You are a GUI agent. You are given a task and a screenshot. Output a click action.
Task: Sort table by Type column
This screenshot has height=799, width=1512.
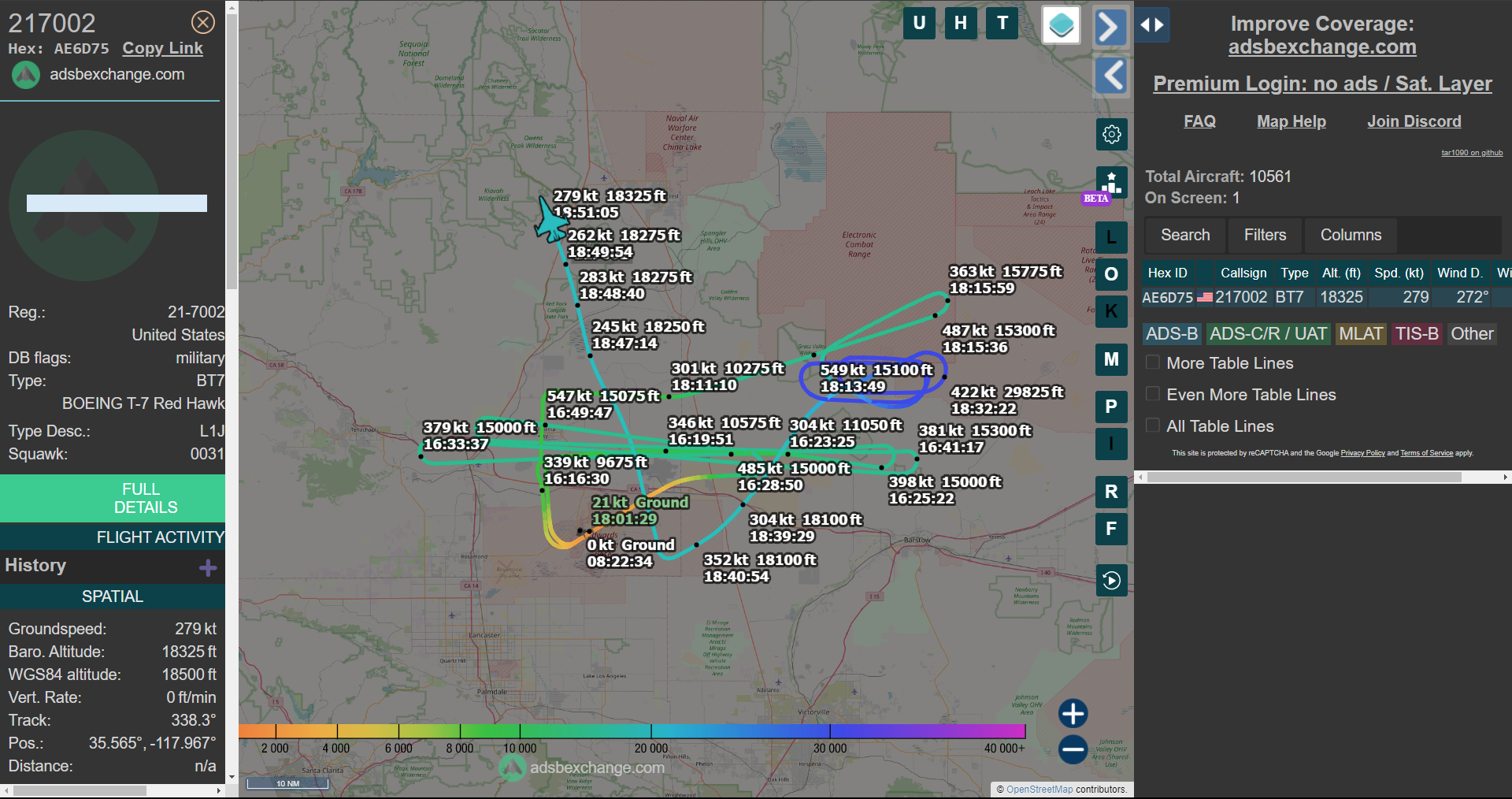[1295, 273]
